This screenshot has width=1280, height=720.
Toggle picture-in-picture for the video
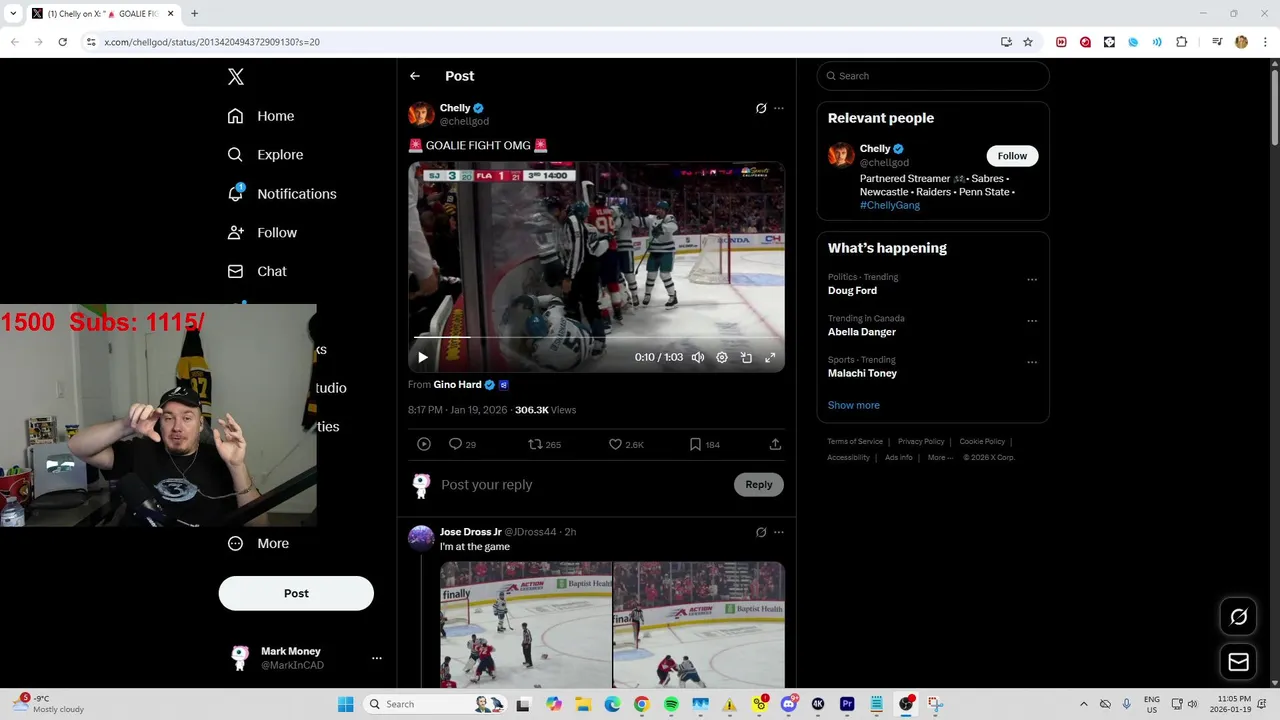[x=746, y=357]
